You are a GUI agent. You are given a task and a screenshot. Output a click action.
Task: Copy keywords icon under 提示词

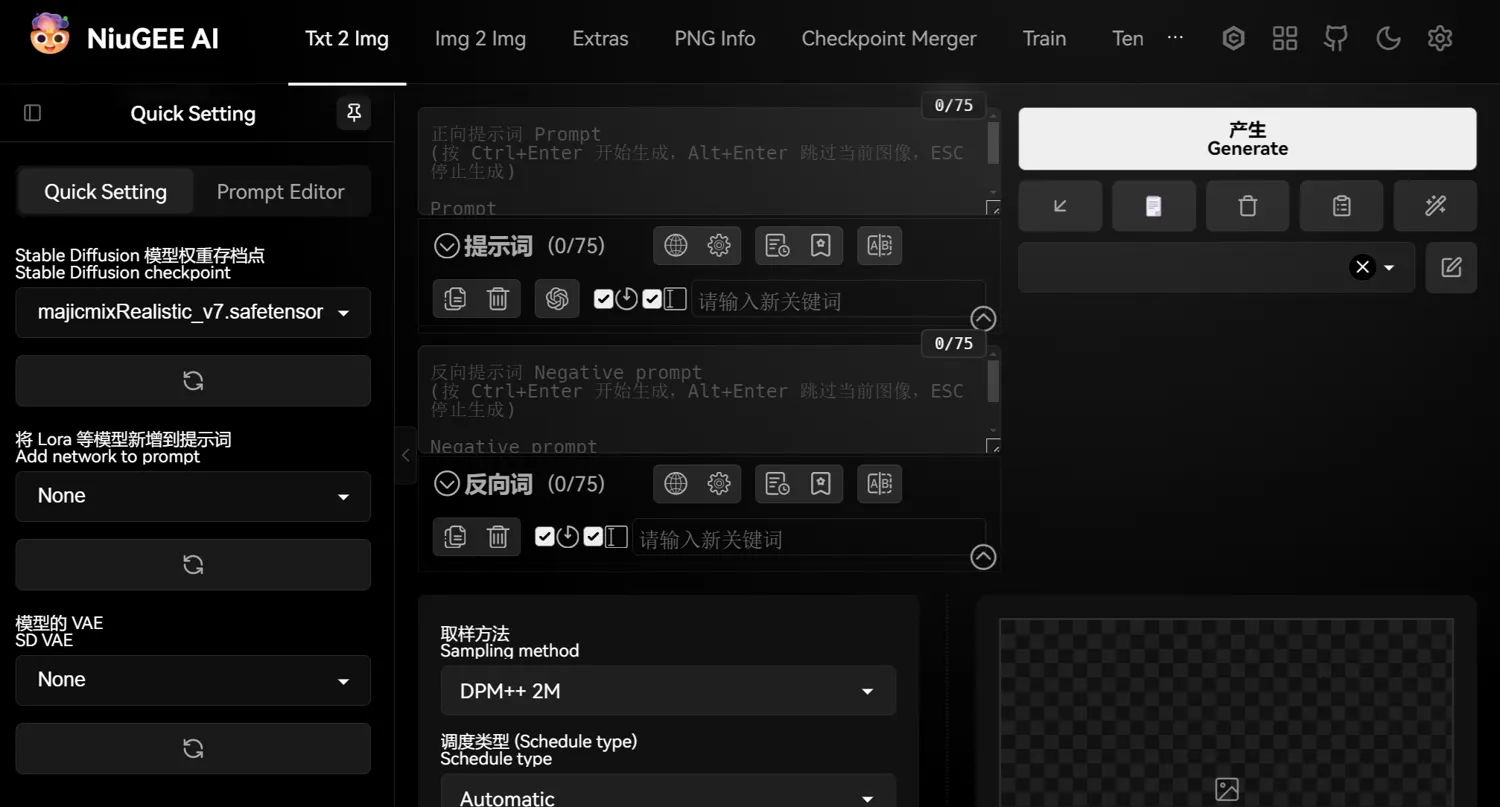point(455,298)
